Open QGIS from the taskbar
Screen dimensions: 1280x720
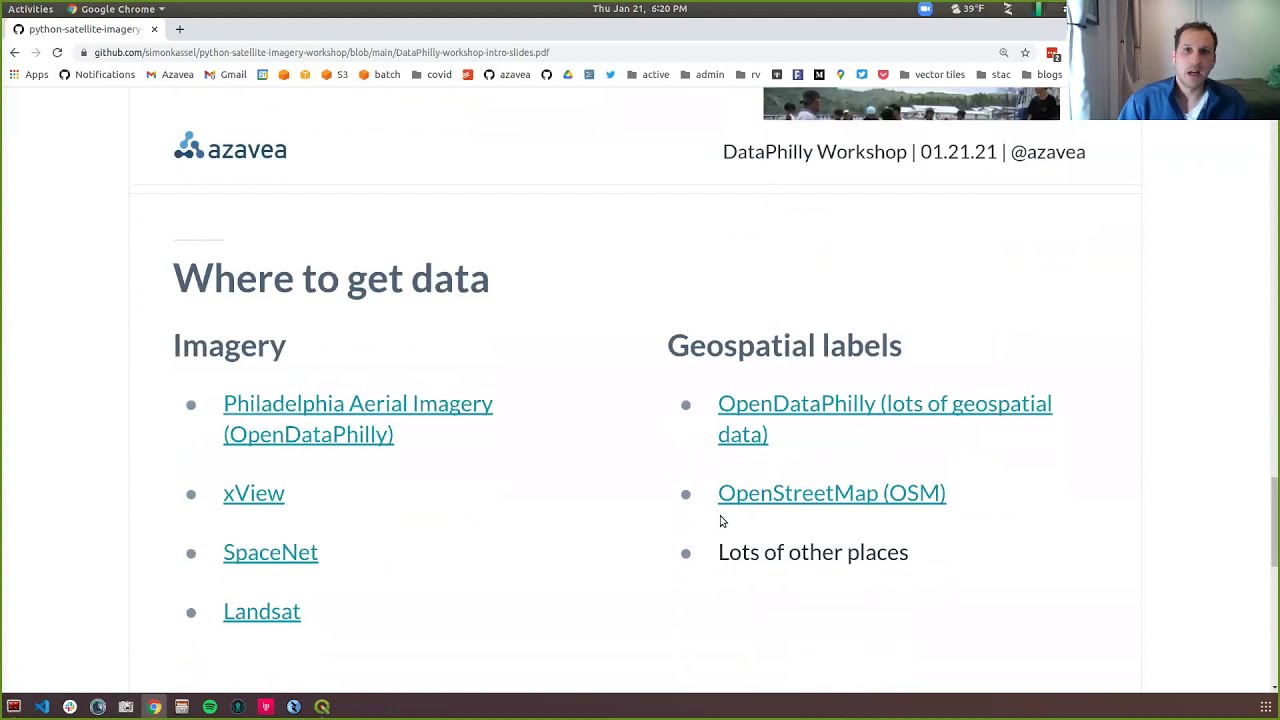pos(322,707)
